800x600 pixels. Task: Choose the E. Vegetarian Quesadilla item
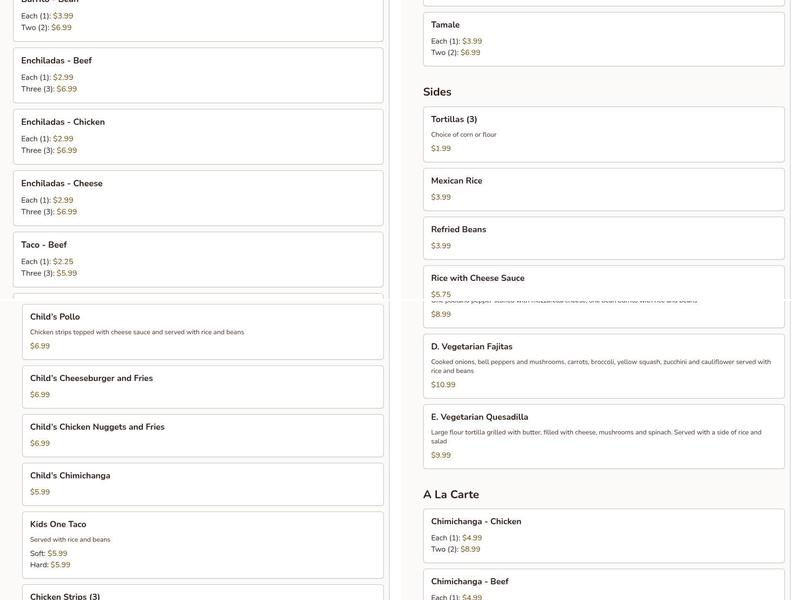tap(603, 436)
